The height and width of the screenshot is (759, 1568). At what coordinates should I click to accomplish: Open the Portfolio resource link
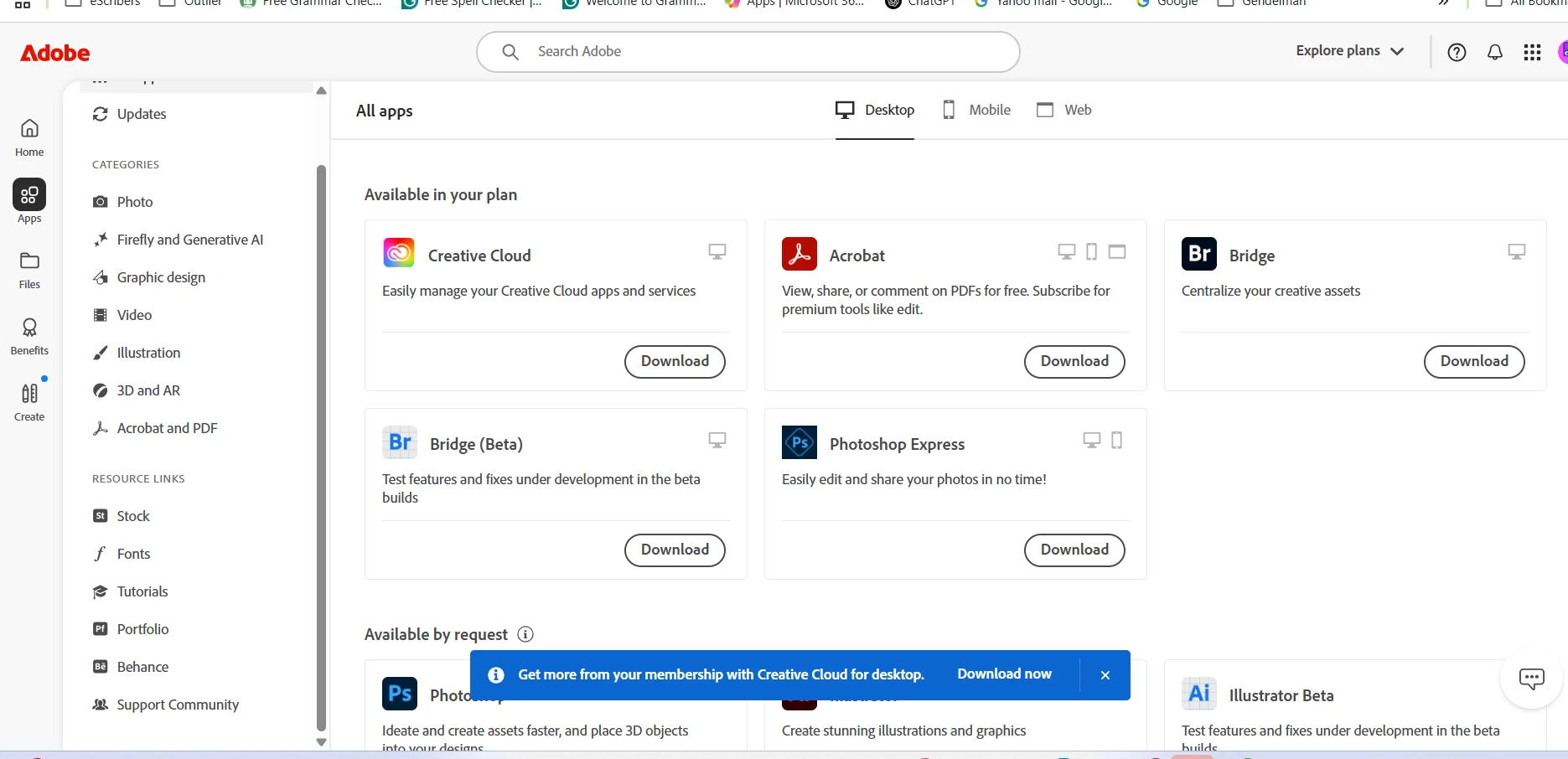pos(131,629)
